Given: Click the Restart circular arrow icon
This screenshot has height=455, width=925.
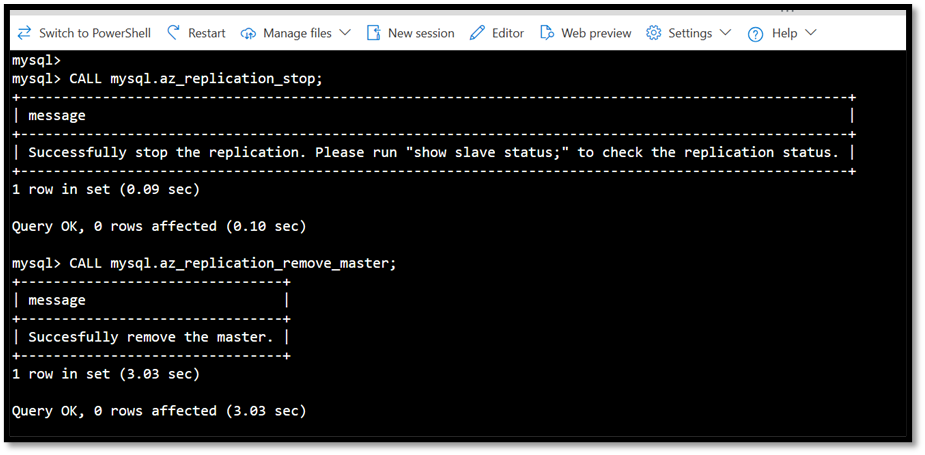Looking at the screenshot, I should click(x=173, y=32).
